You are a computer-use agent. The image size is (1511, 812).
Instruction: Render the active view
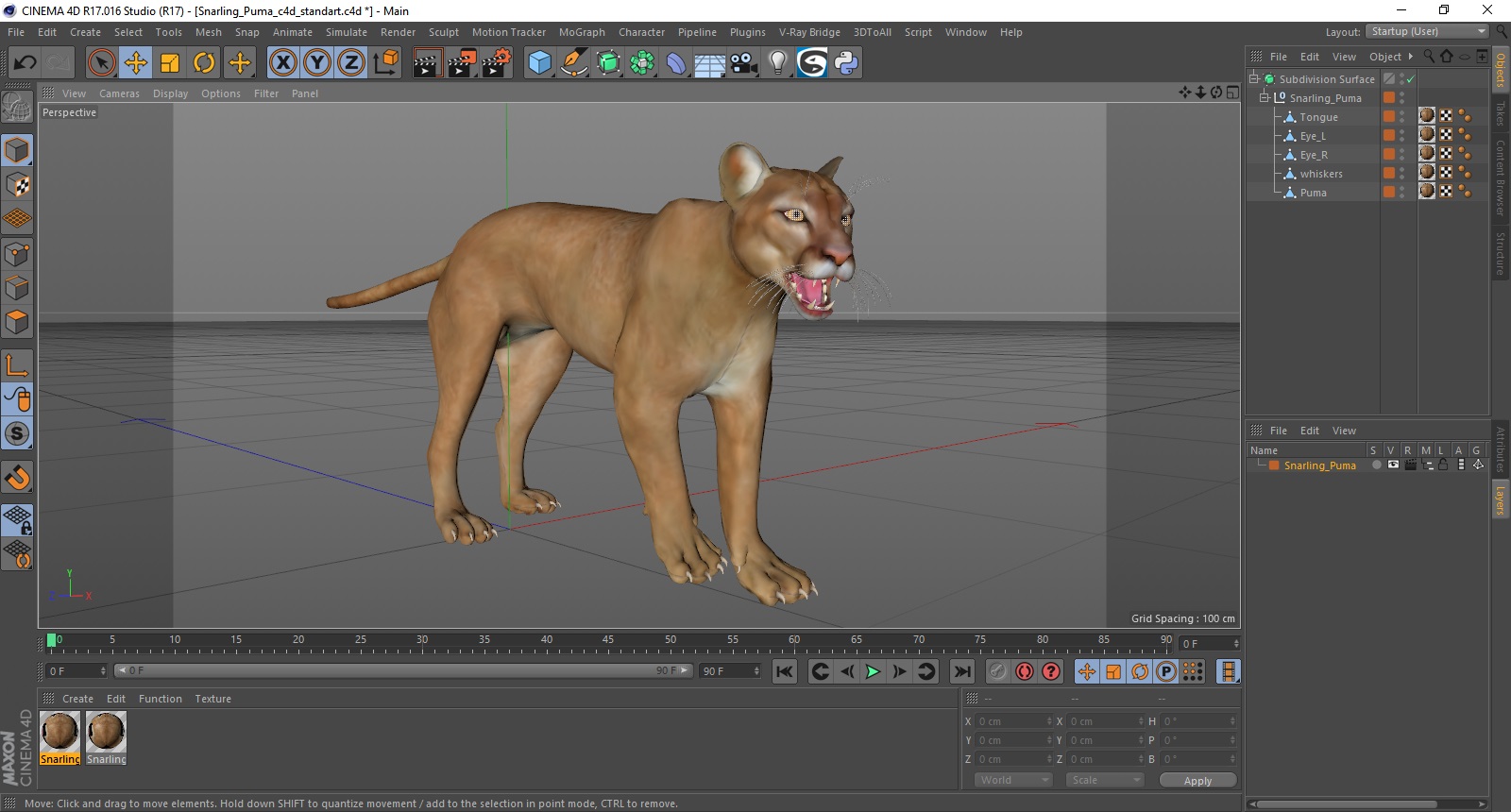click(427, 63)
